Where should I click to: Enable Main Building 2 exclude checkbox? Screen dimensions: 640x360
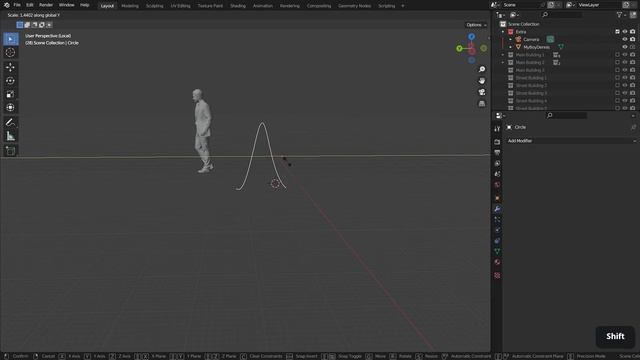617,62
